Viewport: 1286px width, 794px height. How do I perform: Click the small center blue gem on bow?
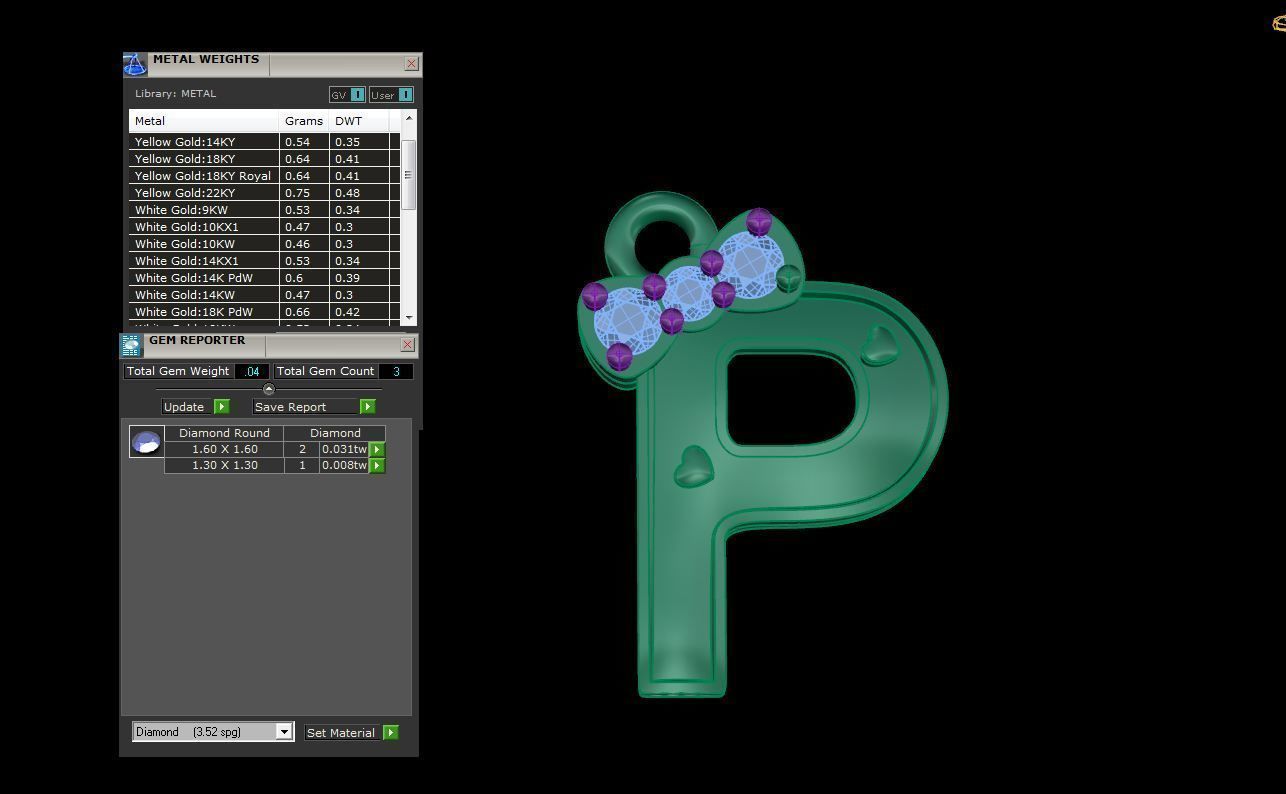pos(689,293)
